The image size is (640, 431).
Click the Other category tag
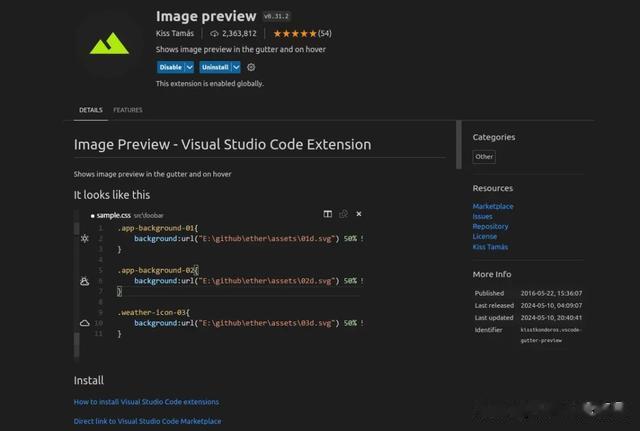(x=484, y=157)
